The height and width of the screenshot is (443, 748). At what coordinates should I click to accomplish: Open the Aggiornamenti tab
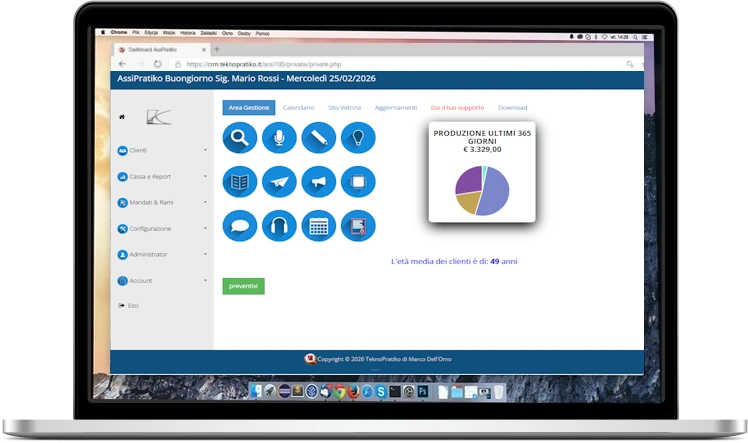click(x=396, y=108)
